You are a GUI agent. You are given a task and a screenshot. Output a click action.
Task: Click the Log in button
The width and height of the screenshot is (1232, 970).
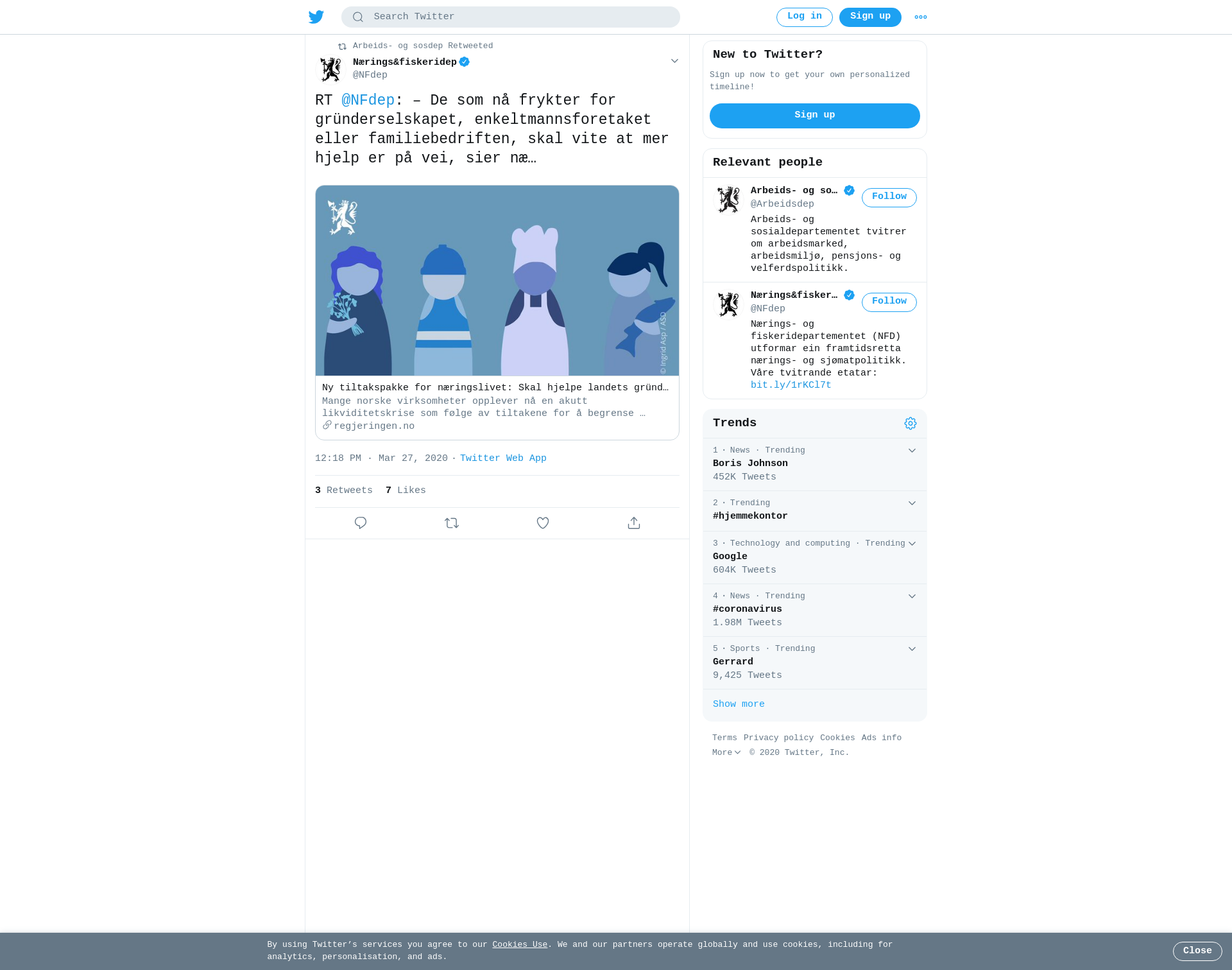click(x=805, y=17)
